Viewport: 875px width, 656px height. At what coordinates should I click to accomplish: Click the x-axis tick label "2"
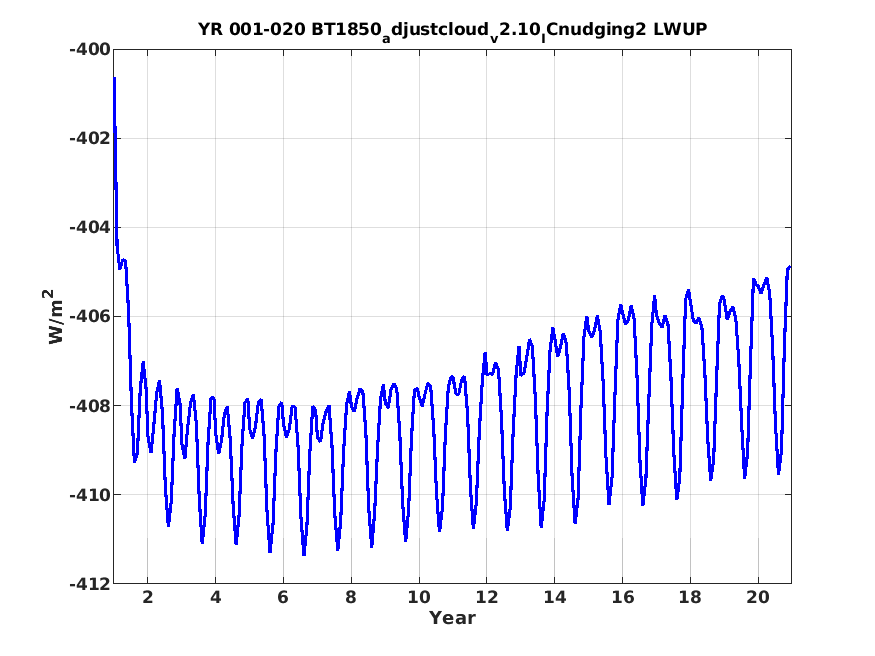pos(147,597)
